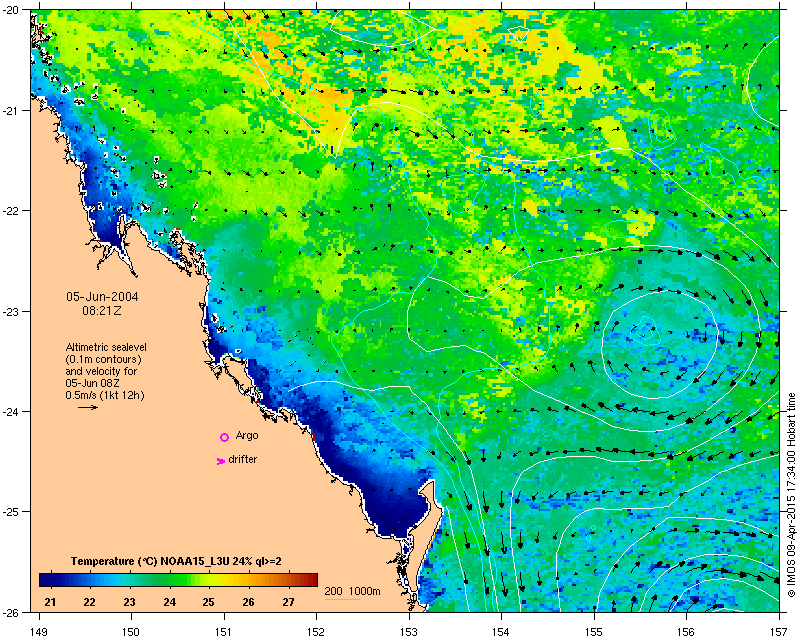
Task: Click longitude axis label 151
Action: tap(224, 632)
